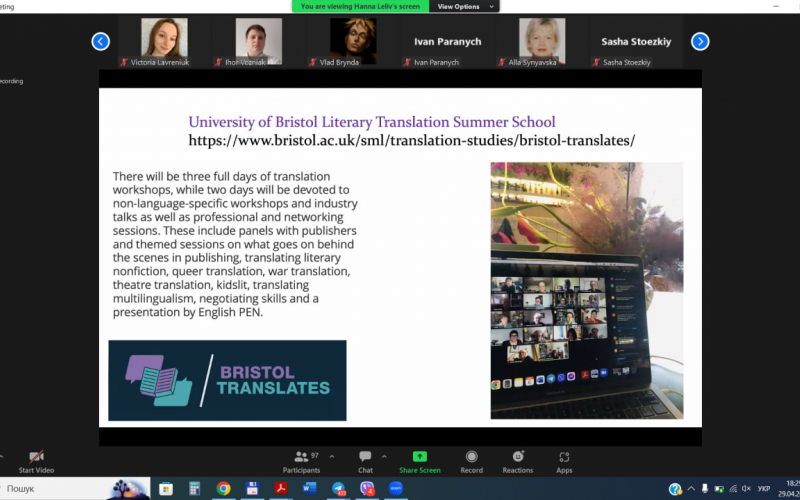The height and width of the screenshot is (500, 800).
Task: Open Adobe Acrobat from taskbar
Action: 281,489
